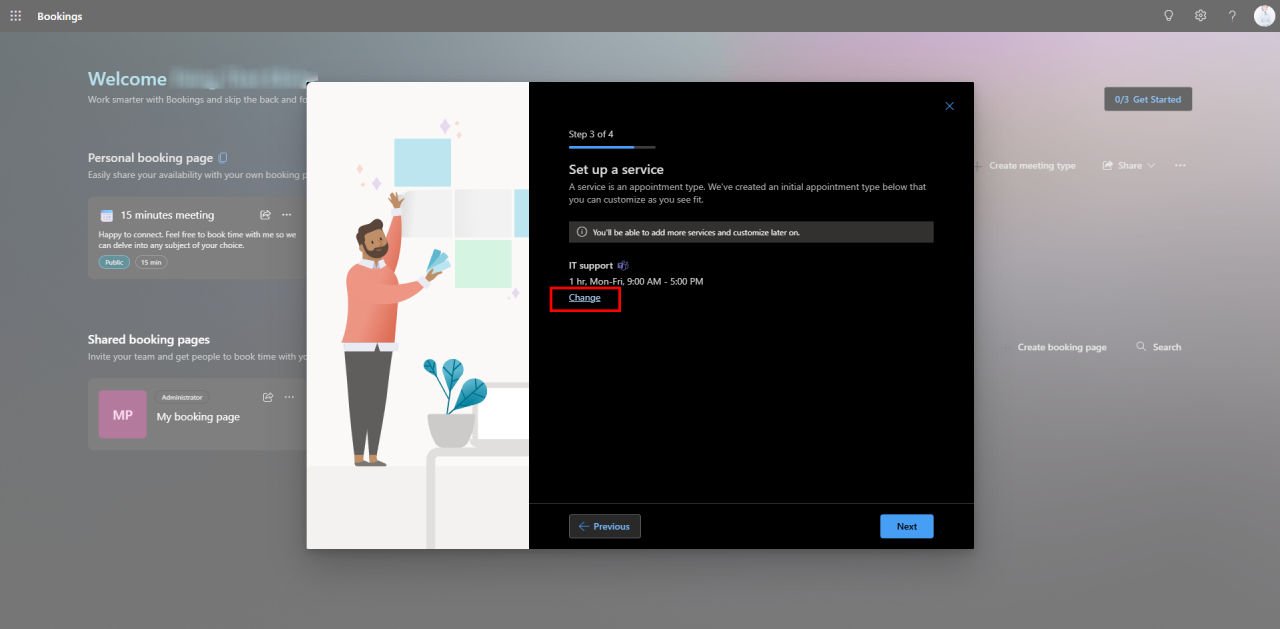
Task: Open the help question mark icon
Action: point(1232,16)
